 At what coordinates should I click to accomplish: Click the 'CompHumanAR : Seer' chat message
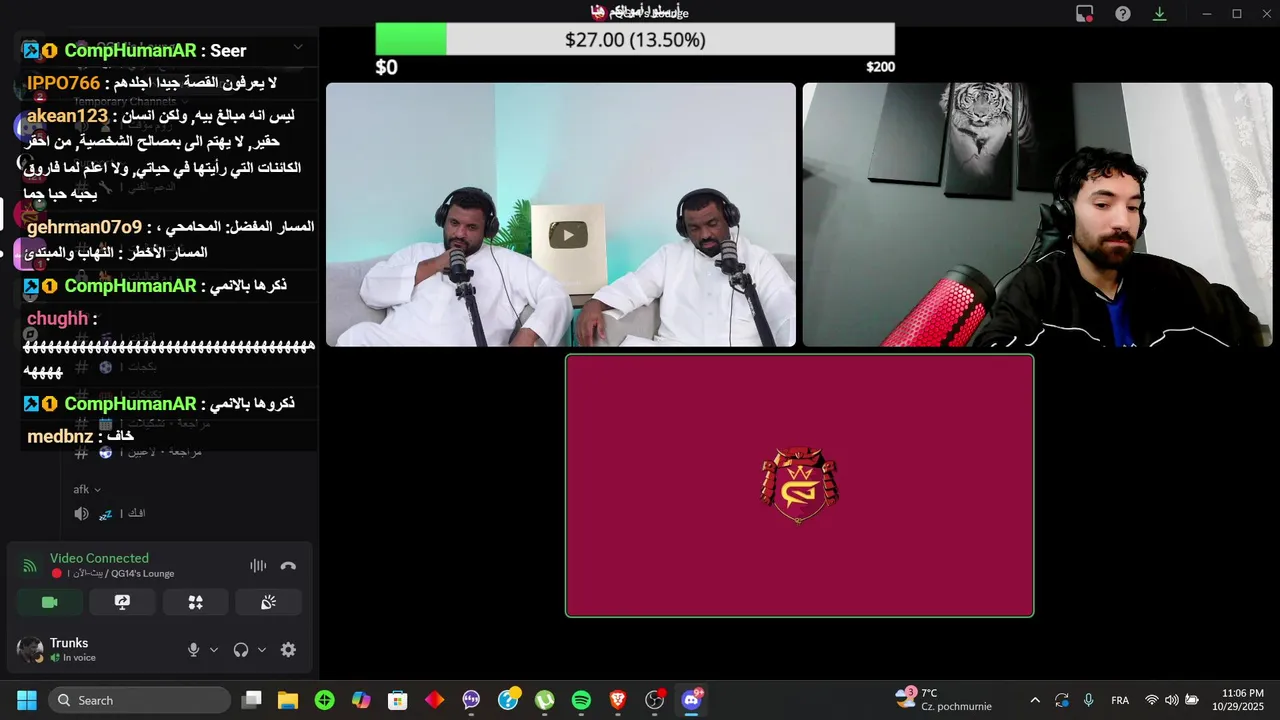pos(135,50)
